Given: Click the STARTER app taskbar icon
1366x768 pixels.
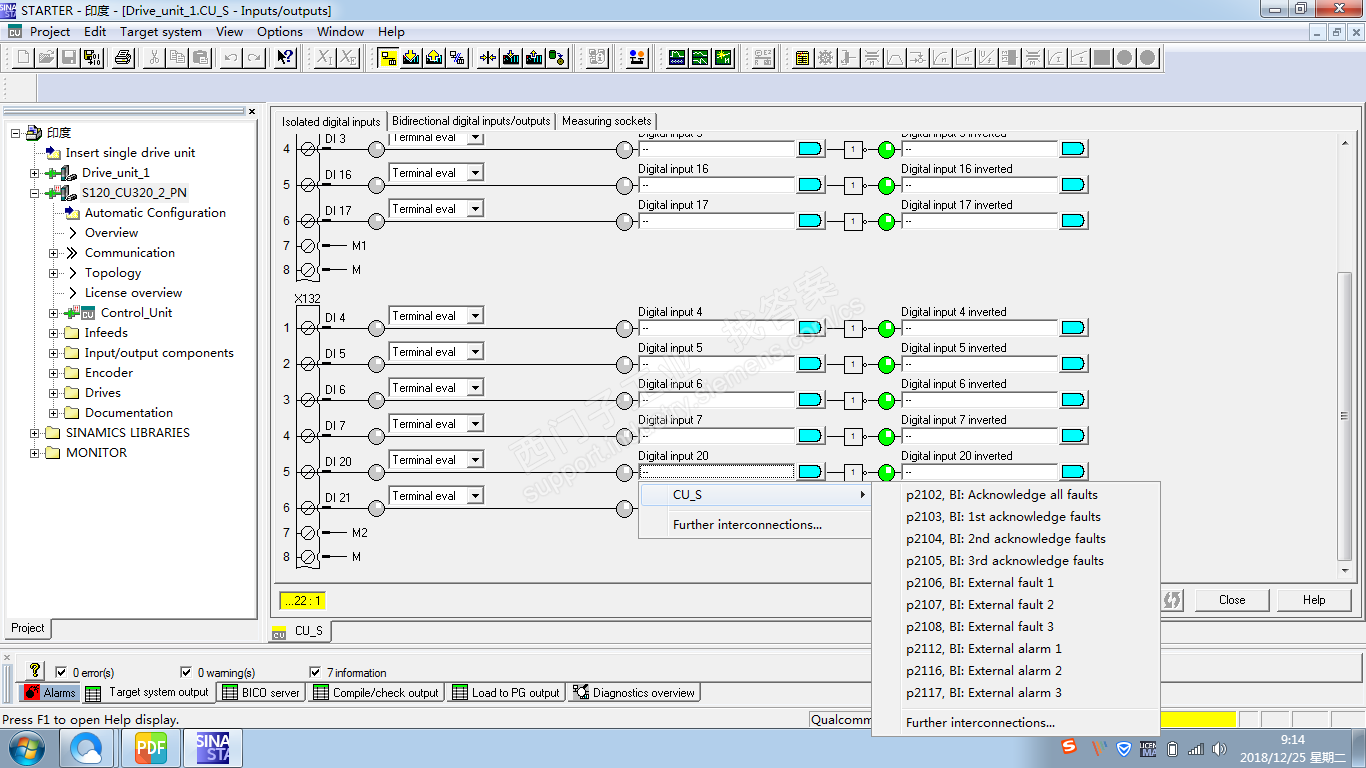Looking at the screenshot, I should coord(212,748).
